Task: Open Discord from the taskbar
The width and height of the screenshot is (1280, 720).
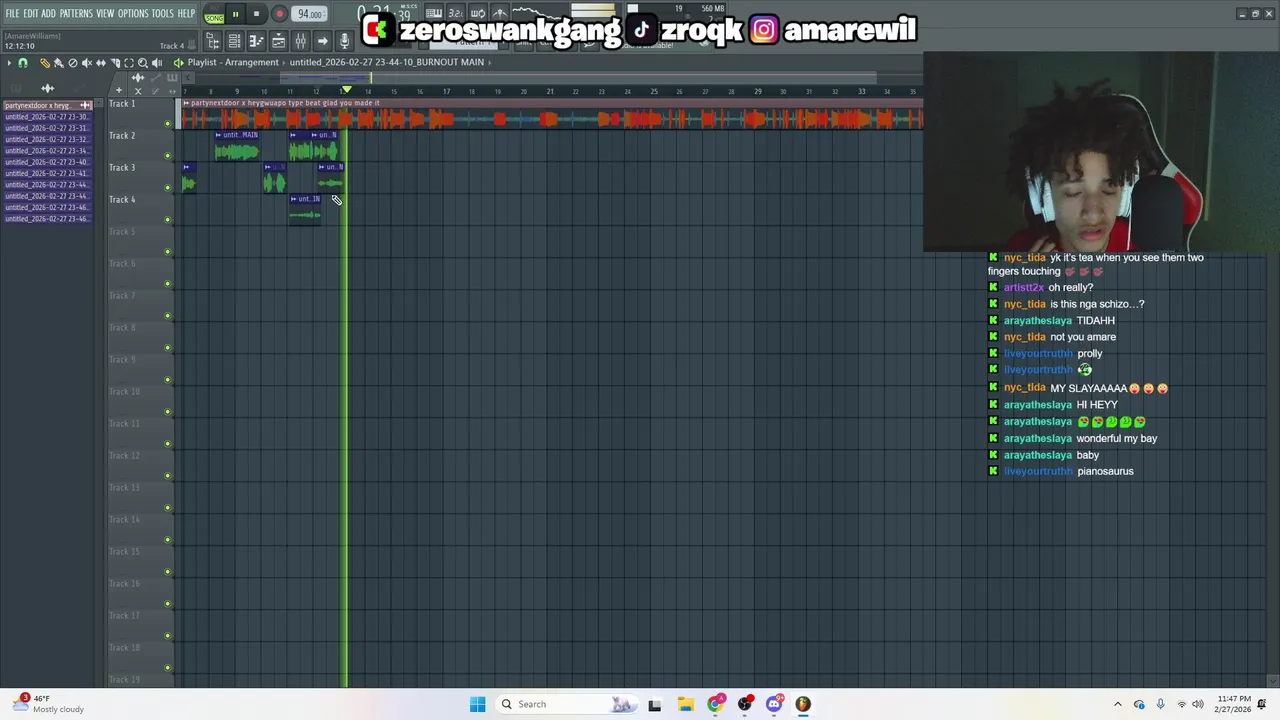Action: [x=774, y=704]
